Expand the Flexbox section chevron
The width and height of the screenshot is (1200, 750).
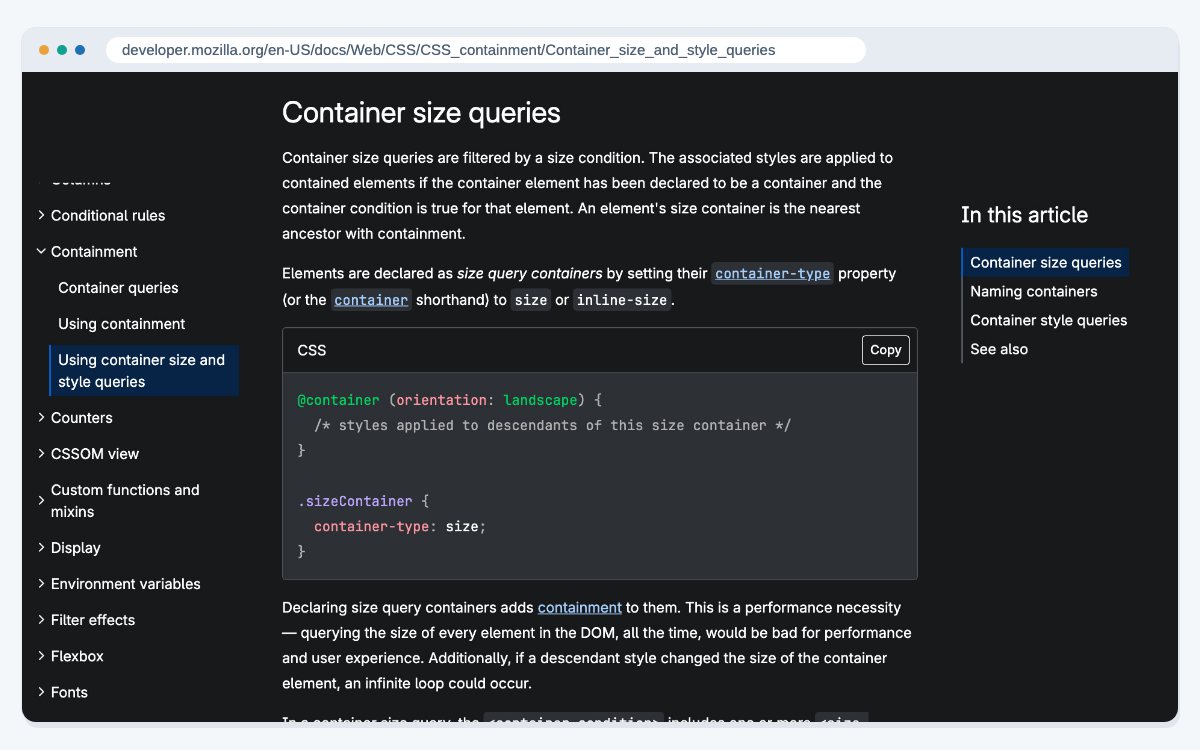[41, 655]
